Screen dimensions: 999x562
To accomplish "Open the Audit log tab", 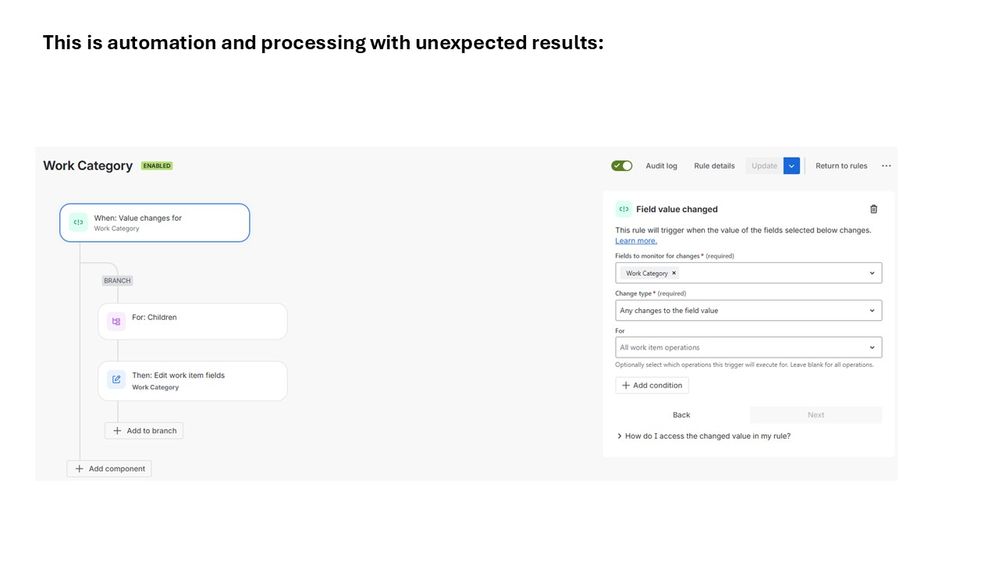I will (x=661, y=166).
